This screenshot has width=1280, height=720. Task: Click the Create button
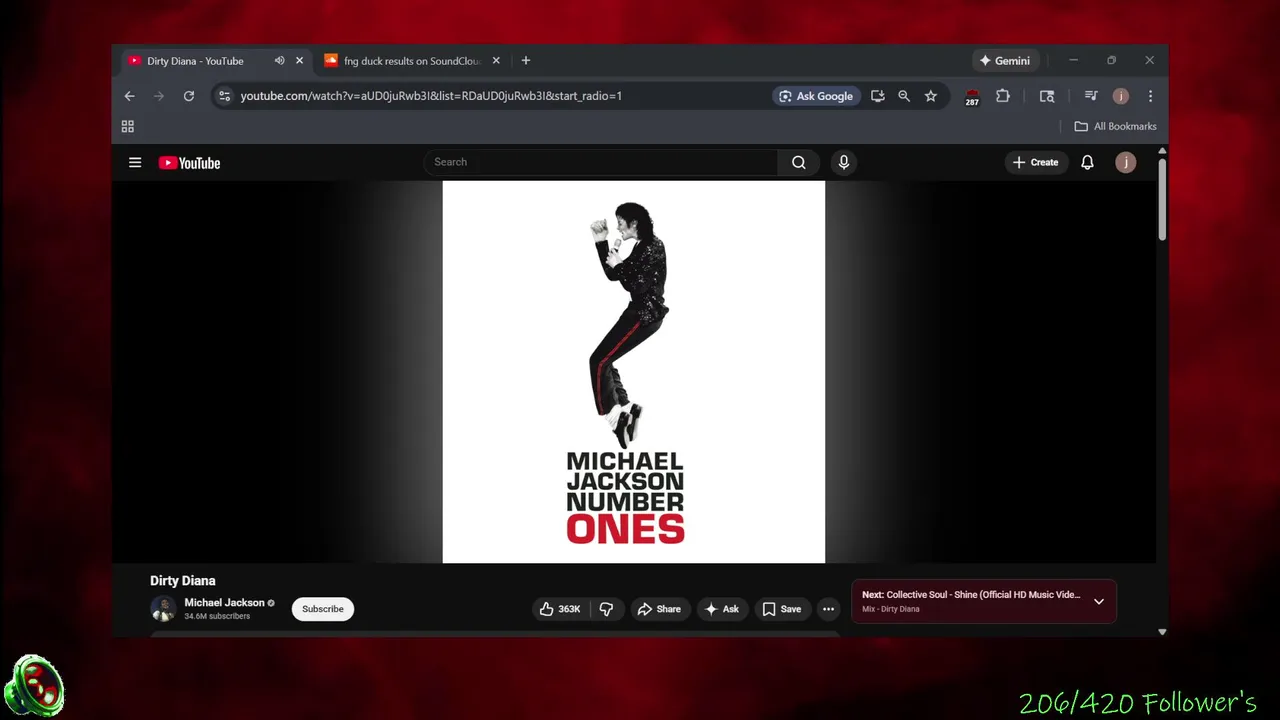[1035, 162]
